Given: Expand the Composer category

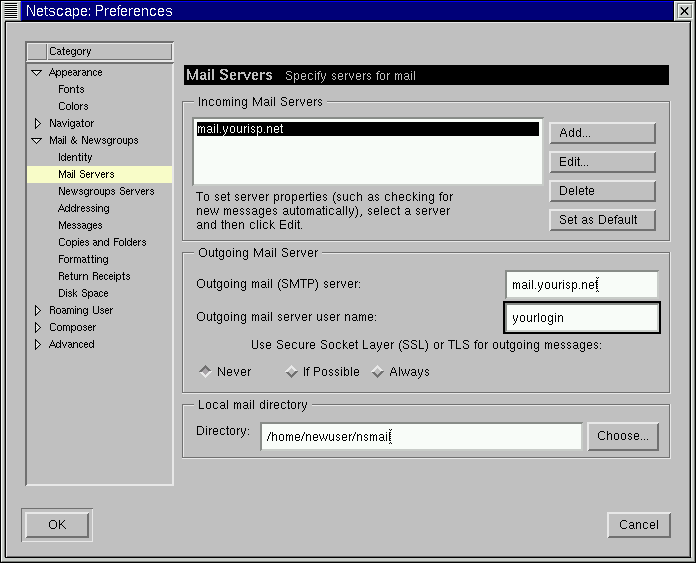Looking at the screenshot, I should point(37,328).
